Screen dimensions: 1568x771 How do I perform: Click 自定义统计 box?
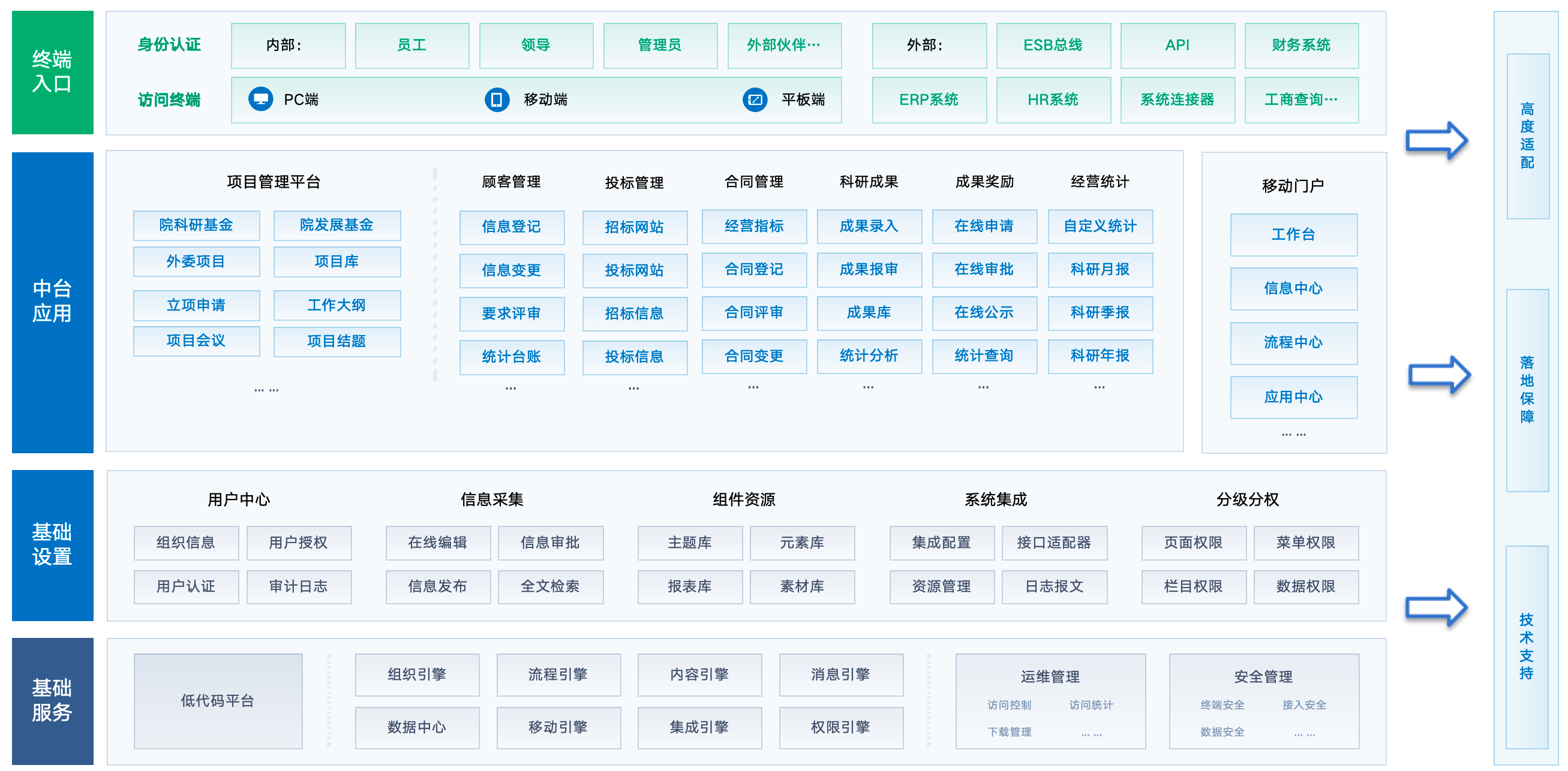point(1101,227)
